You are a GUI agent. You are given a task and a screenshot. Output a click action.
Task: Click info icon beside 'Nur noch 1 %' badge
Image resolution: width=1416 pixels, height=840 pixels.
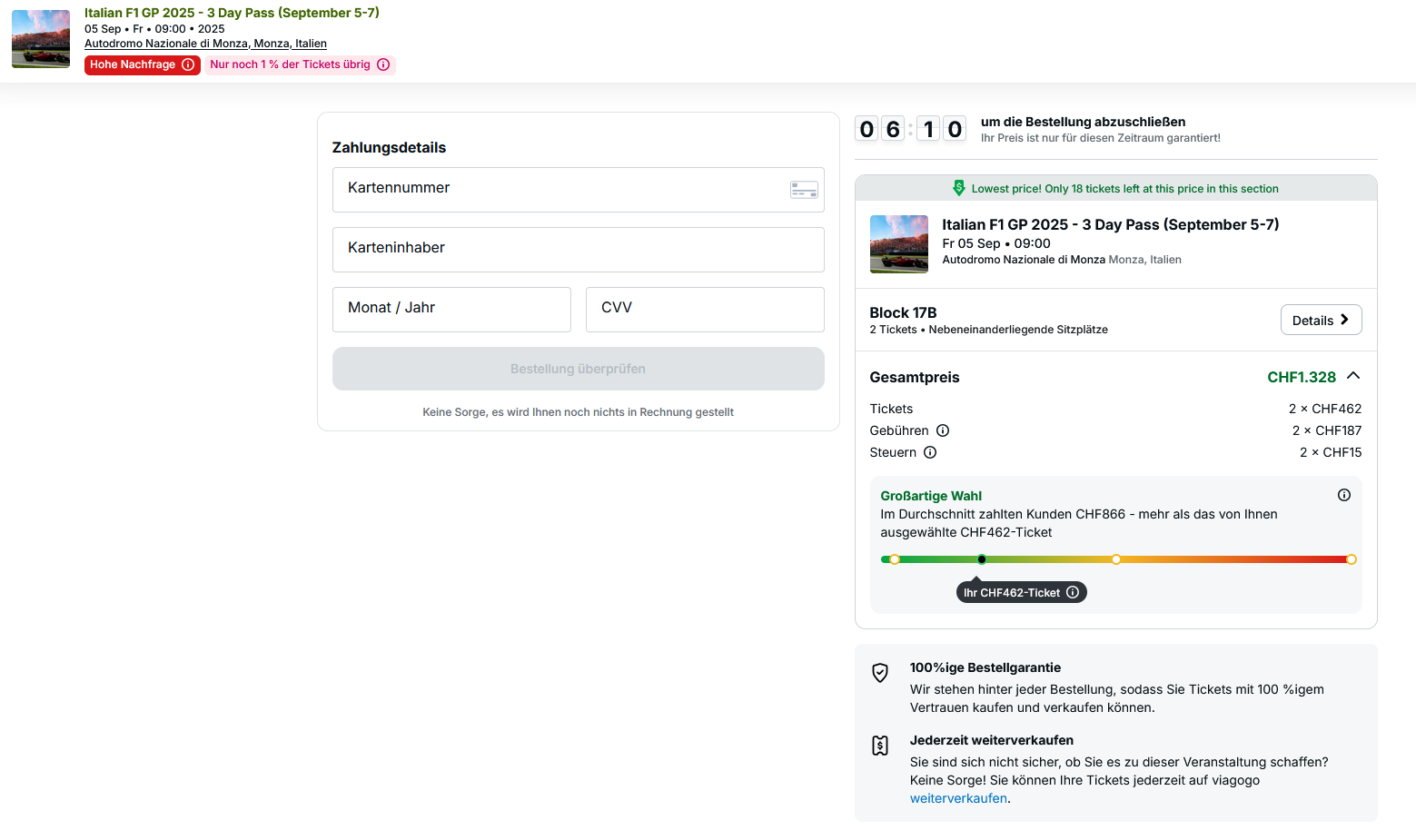[x=383, y=64]
